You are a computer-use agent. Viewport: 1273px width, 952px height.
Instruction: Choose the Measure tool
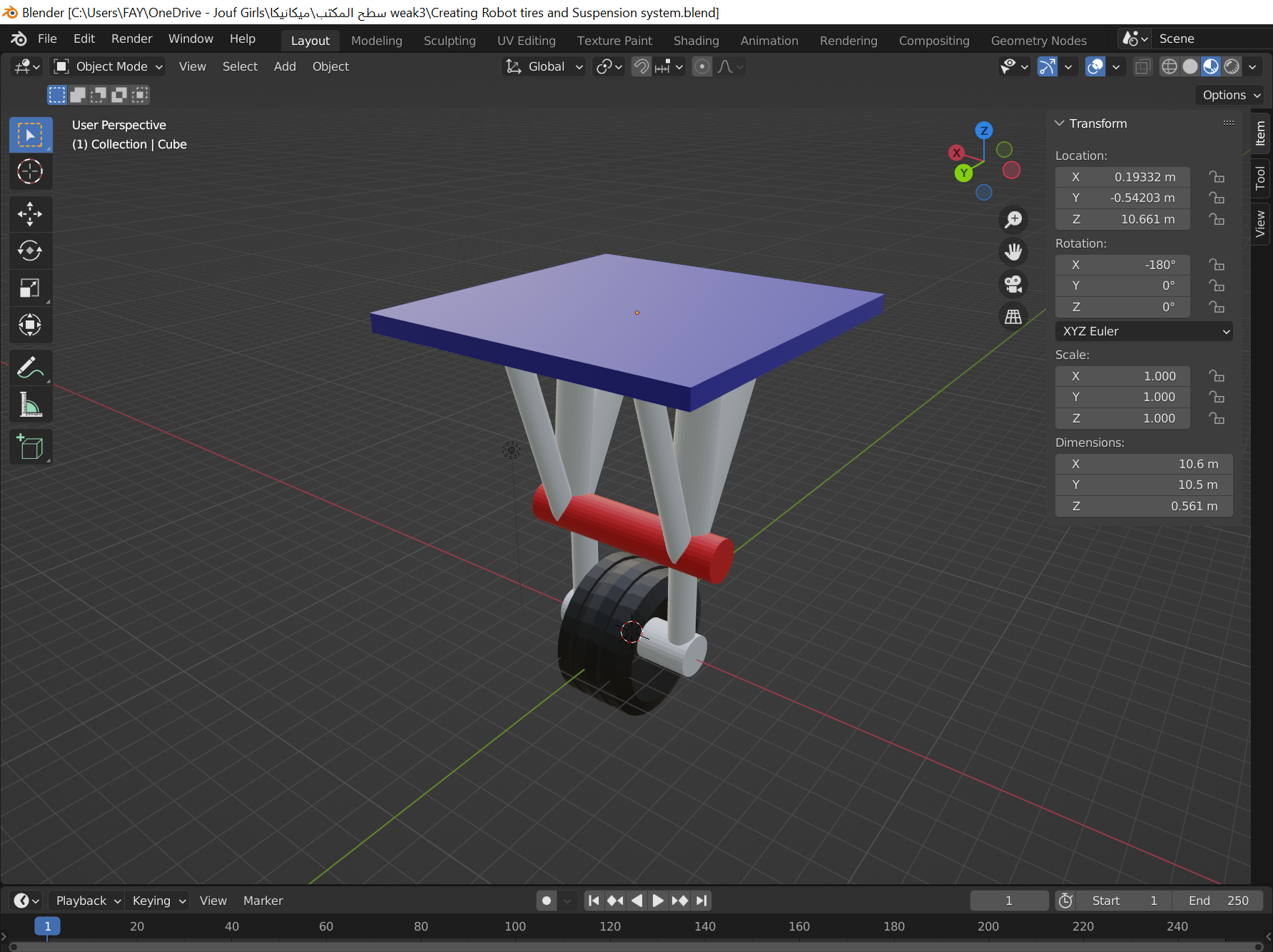pyautogui.click(x=30, y=405)
